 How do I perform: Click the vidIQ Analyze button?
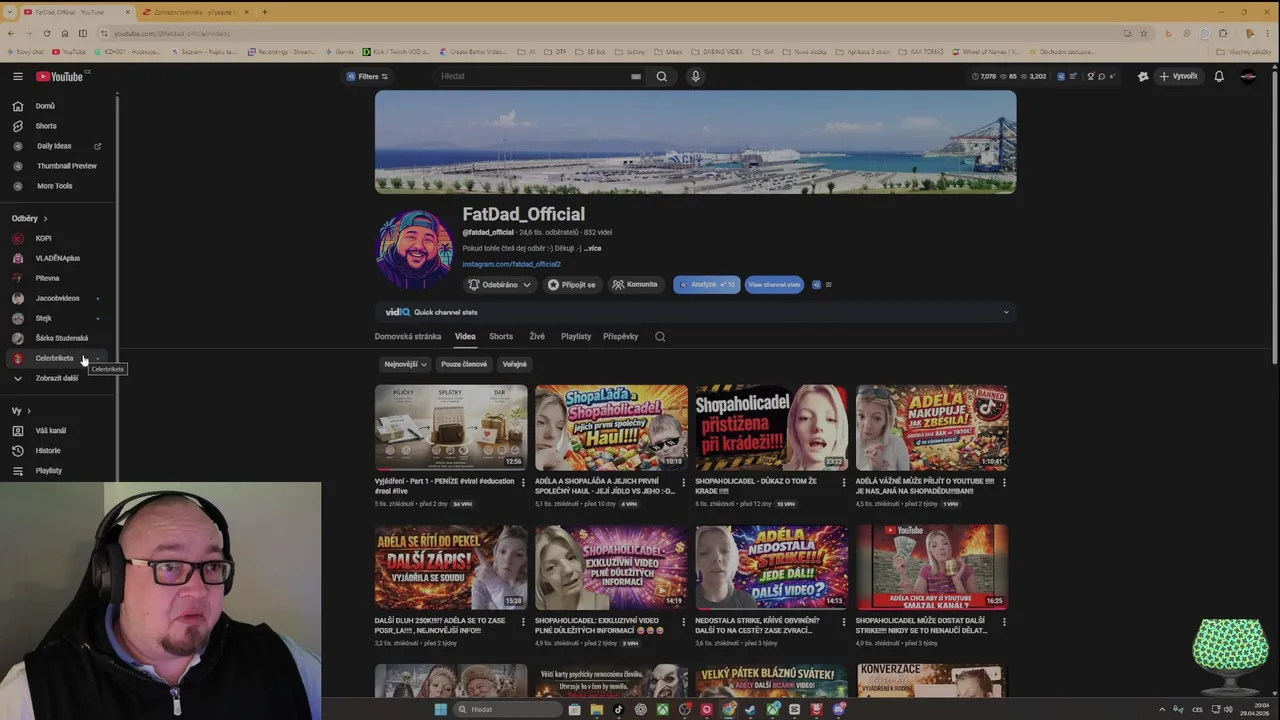pyautogui.click(x=707, y=285)
